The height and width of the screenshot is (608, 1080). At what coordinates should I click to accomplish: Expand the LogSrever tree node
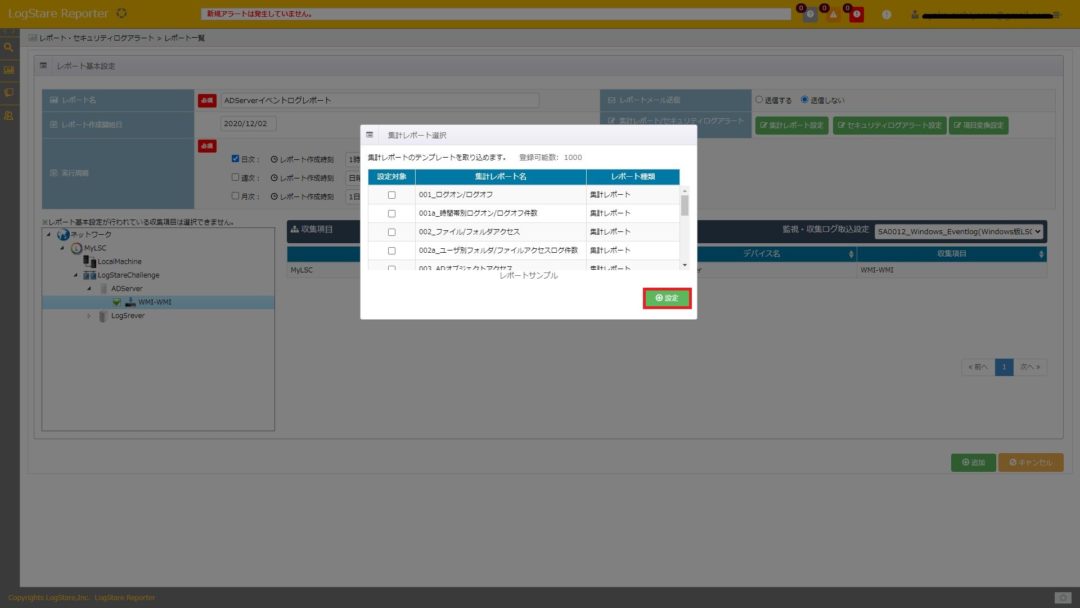(88, 316)
